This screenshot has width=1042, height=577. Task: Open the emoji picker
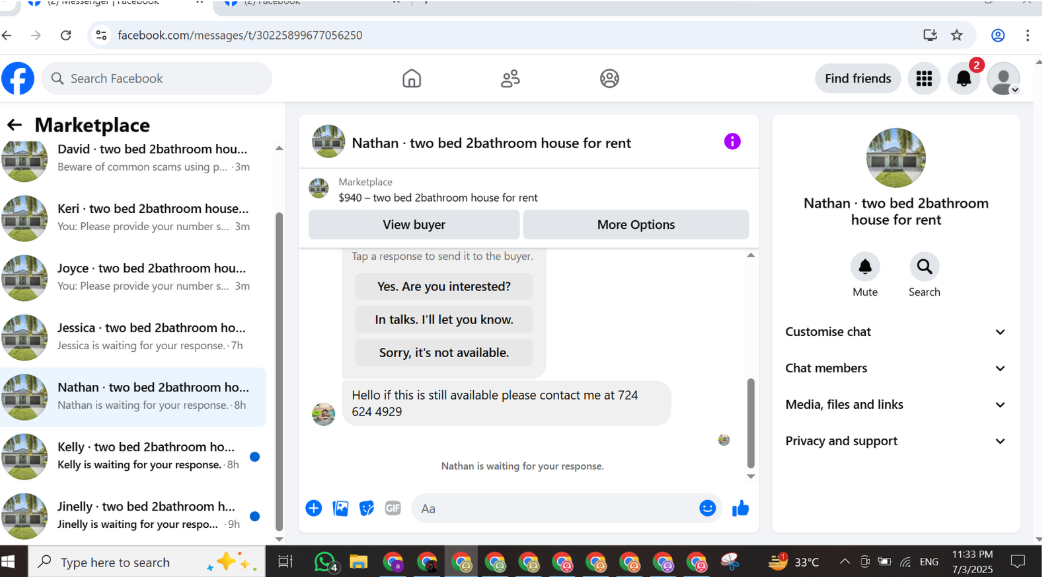click(708, 508)
